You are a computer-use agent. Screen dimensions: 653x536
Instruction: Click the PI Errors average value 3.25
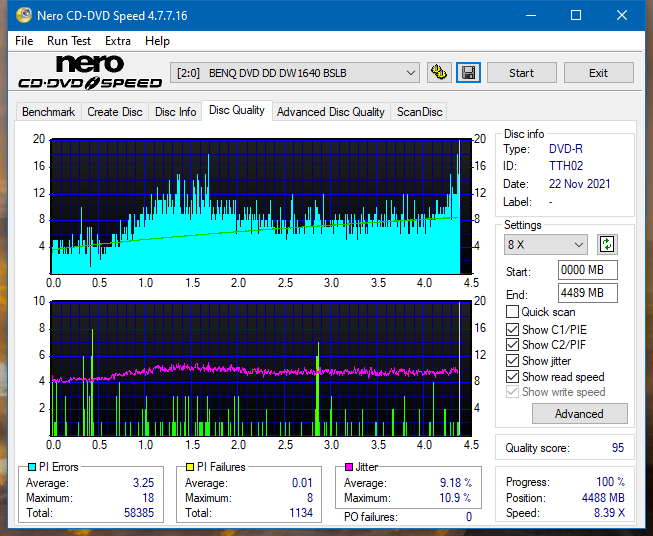(x=144, y=483)
